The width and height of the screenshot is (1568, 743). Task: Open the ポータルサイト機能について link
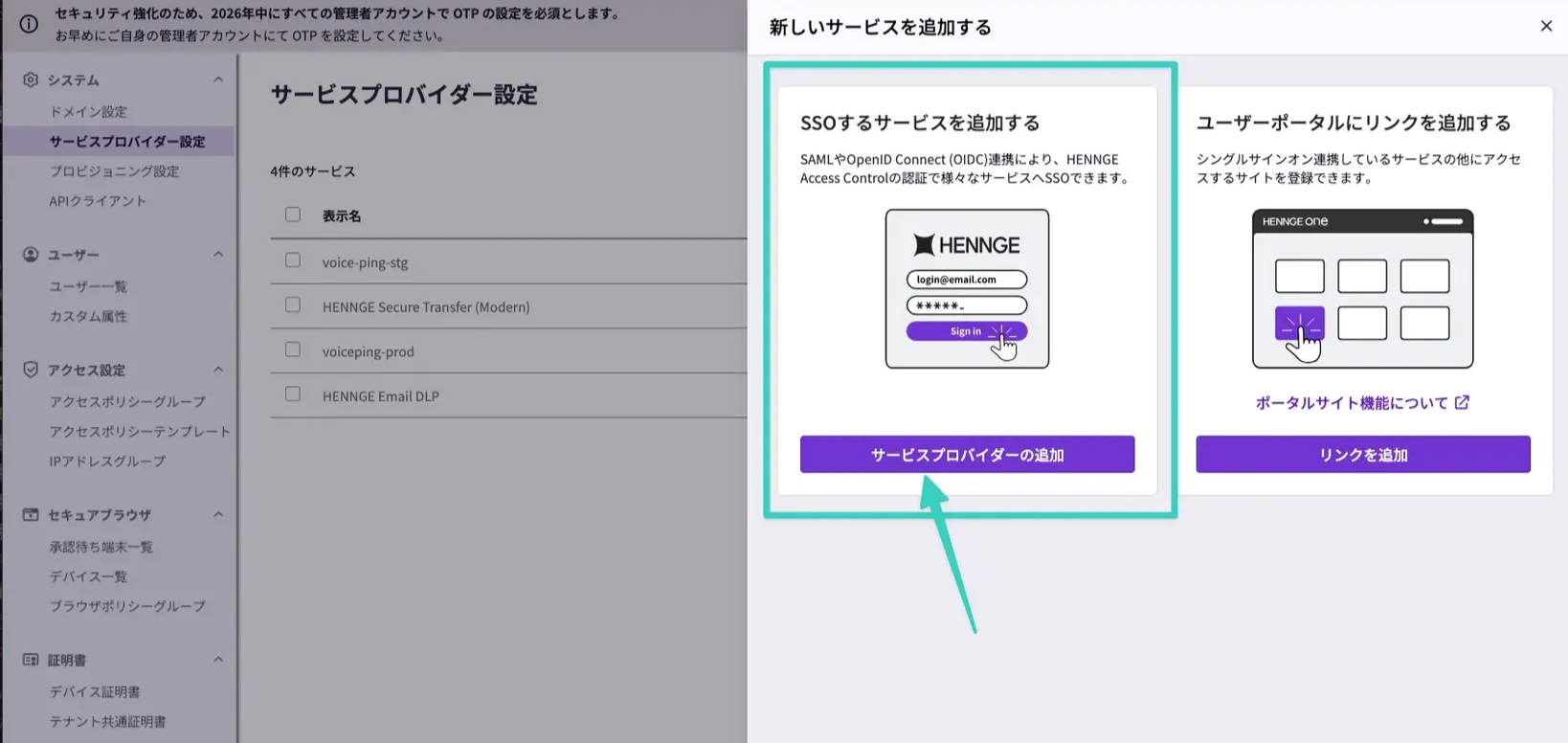1352,403
